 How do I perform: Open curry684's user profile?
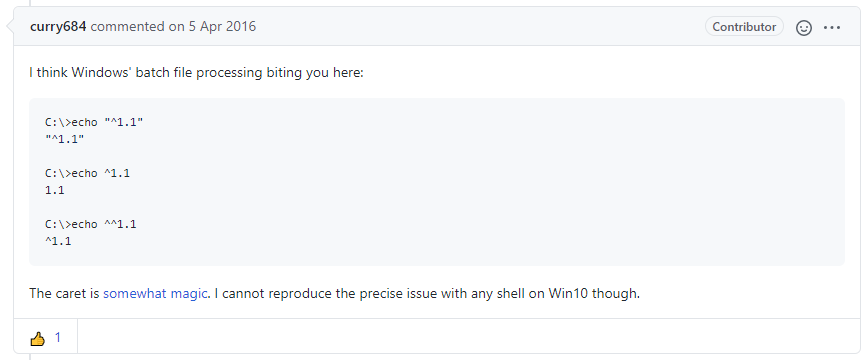point(58,26)
